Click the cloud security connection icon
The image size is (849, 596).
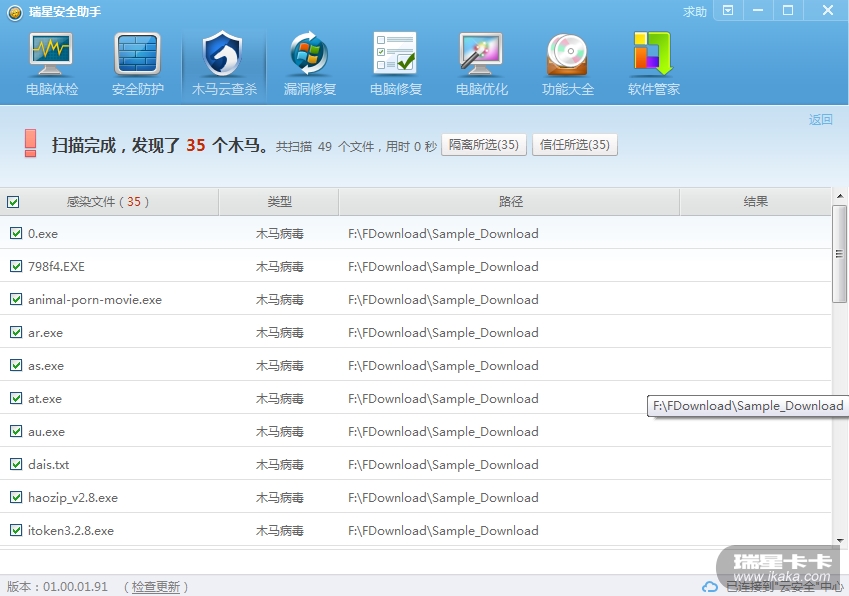click(x=710, y=587)
